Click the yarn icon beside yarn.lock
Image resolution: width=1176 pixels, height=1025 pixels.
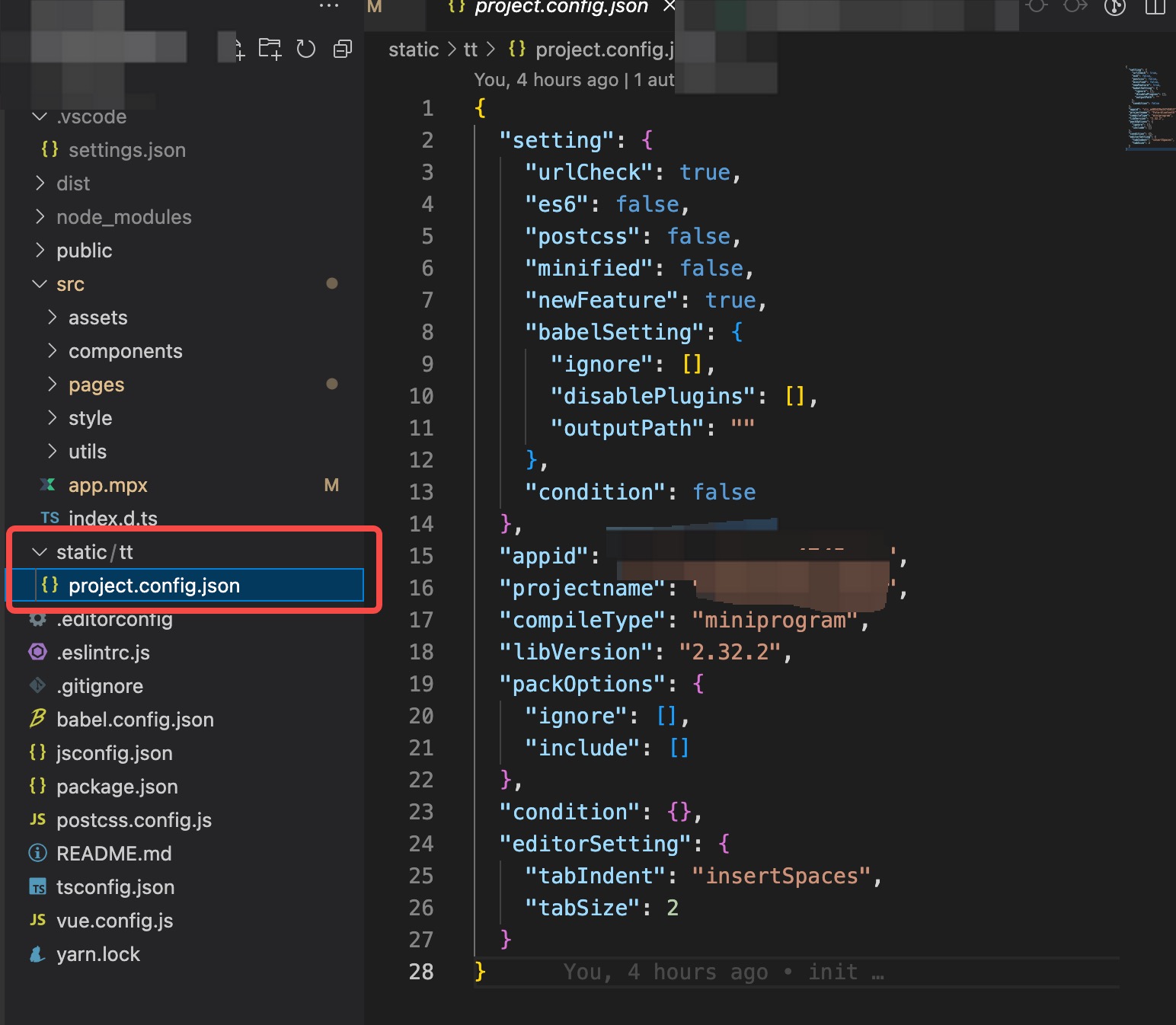pos(37,953)
